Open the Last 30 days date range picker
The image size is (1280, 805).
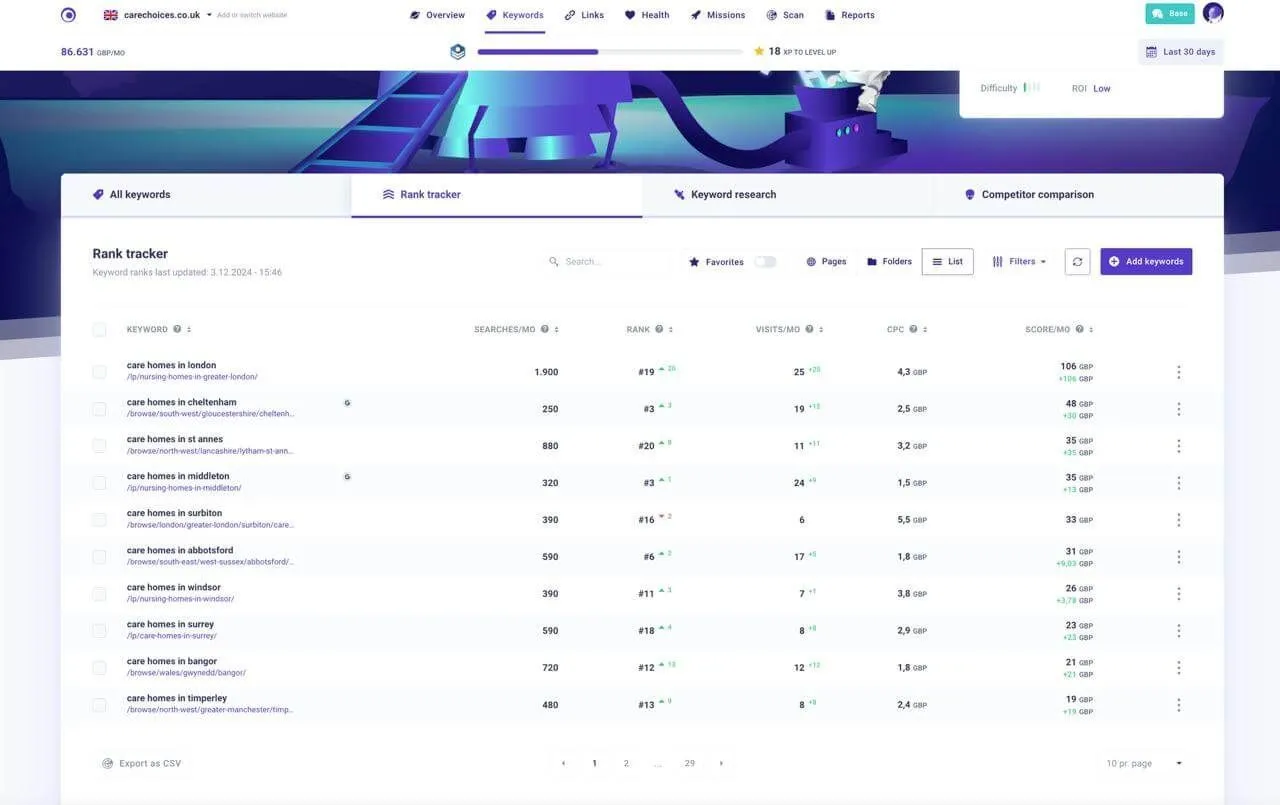[1180, 52]
